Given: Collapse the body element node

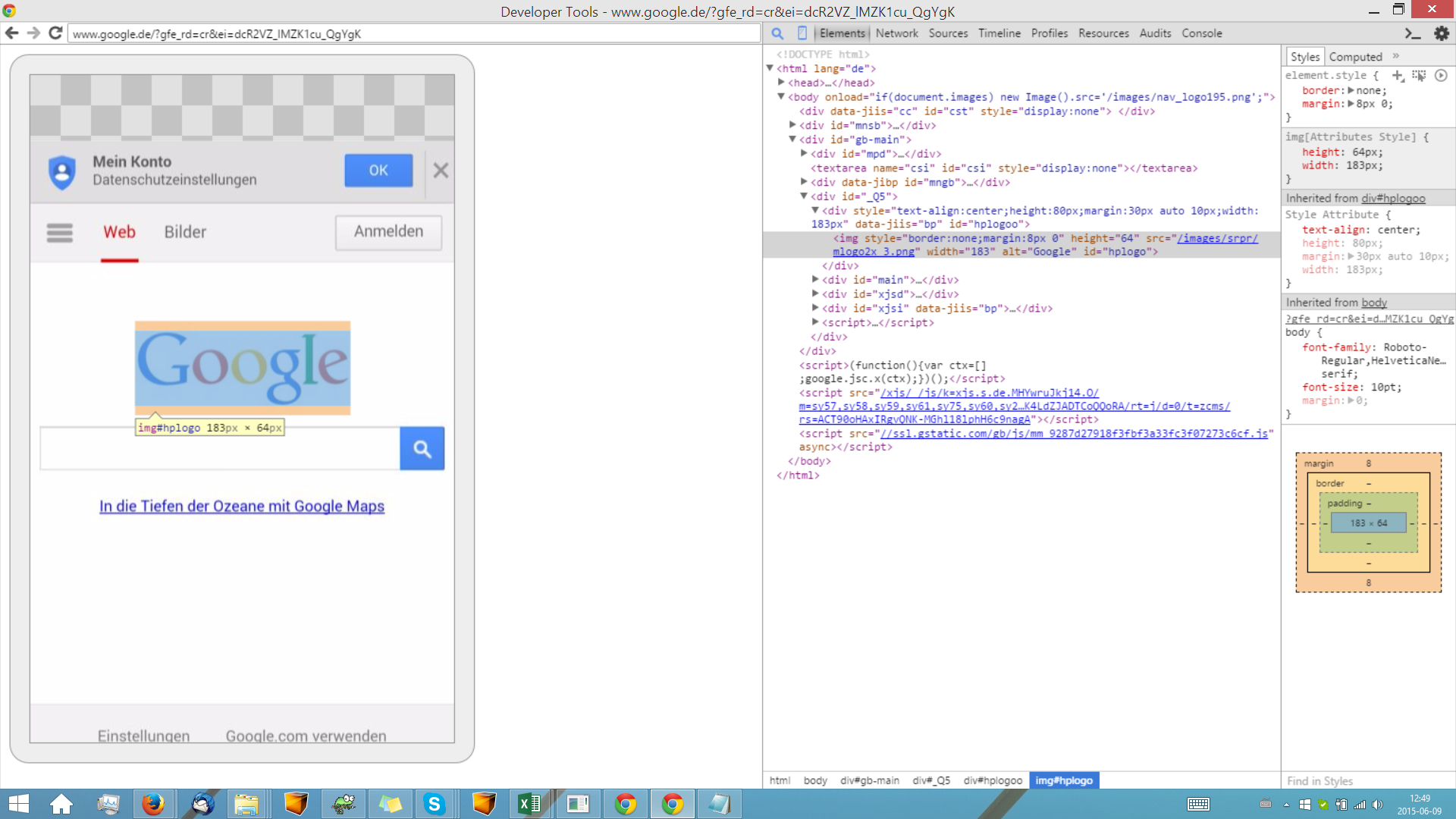Looking at the screenshot, I should 781,96.
